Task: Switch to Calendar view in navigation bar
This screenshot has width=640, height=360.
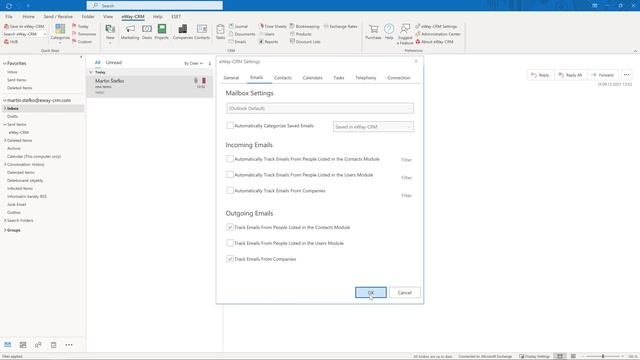Action: [x=23, y=345]
